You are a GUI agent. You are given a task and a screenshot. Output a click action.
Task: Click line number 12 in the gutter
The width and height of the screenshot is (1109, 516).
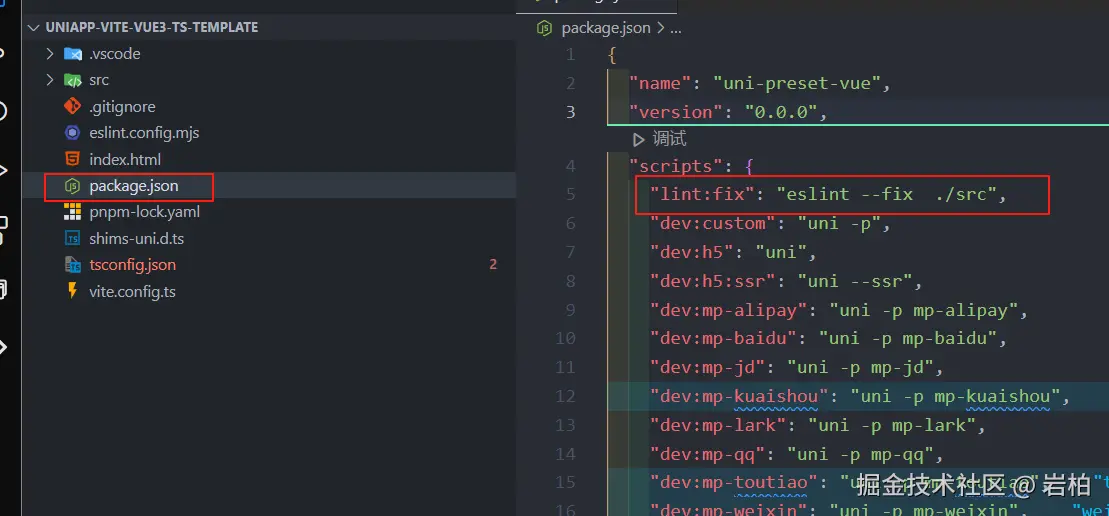point(566,397)
